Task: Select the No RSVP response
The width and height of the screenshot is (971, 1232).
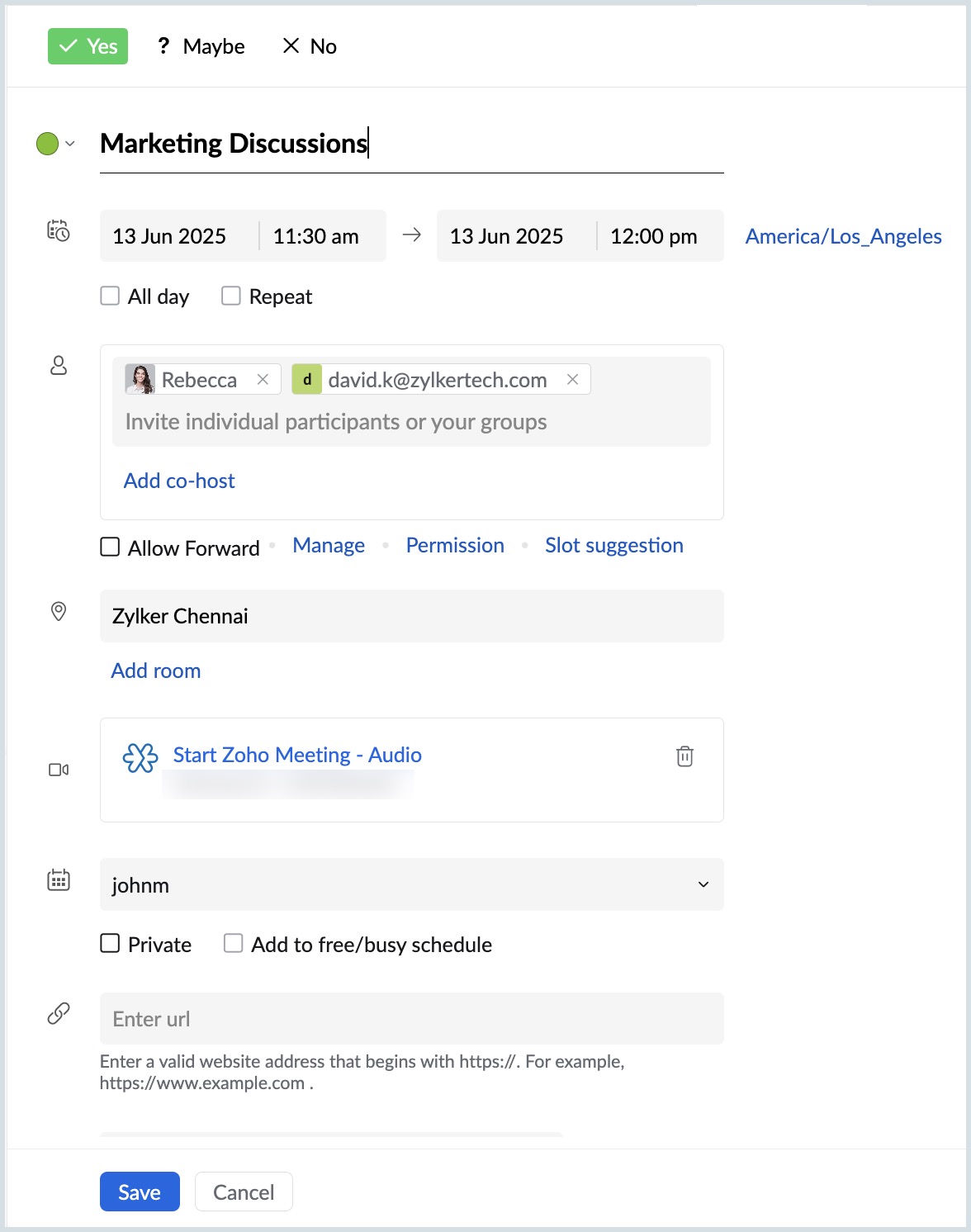Action: pyautogui.click(x=310, y=46)
